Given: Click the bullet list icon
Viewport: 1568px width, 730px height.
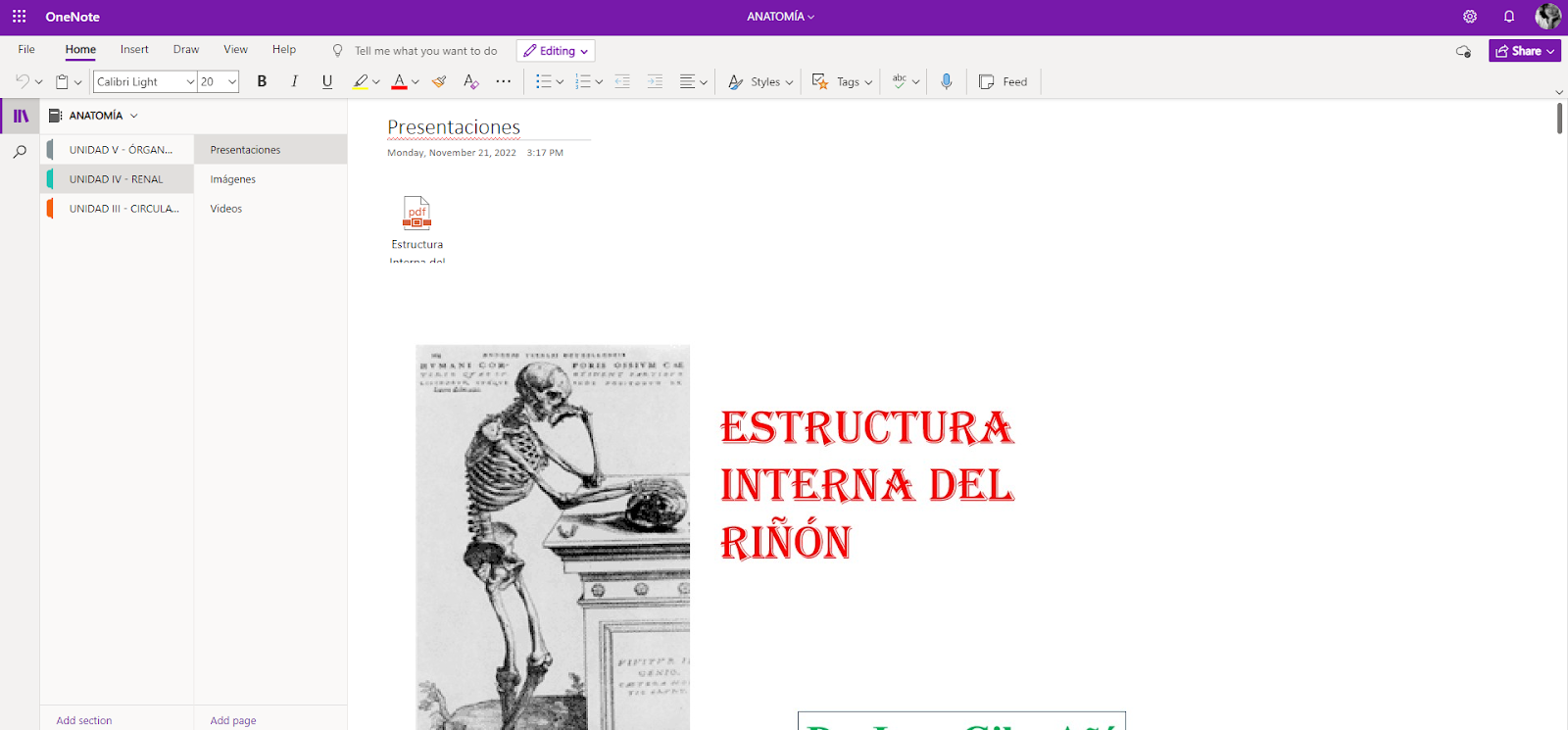Looking at the screenshot, I should pyautogui.click(x=544, y=81).
